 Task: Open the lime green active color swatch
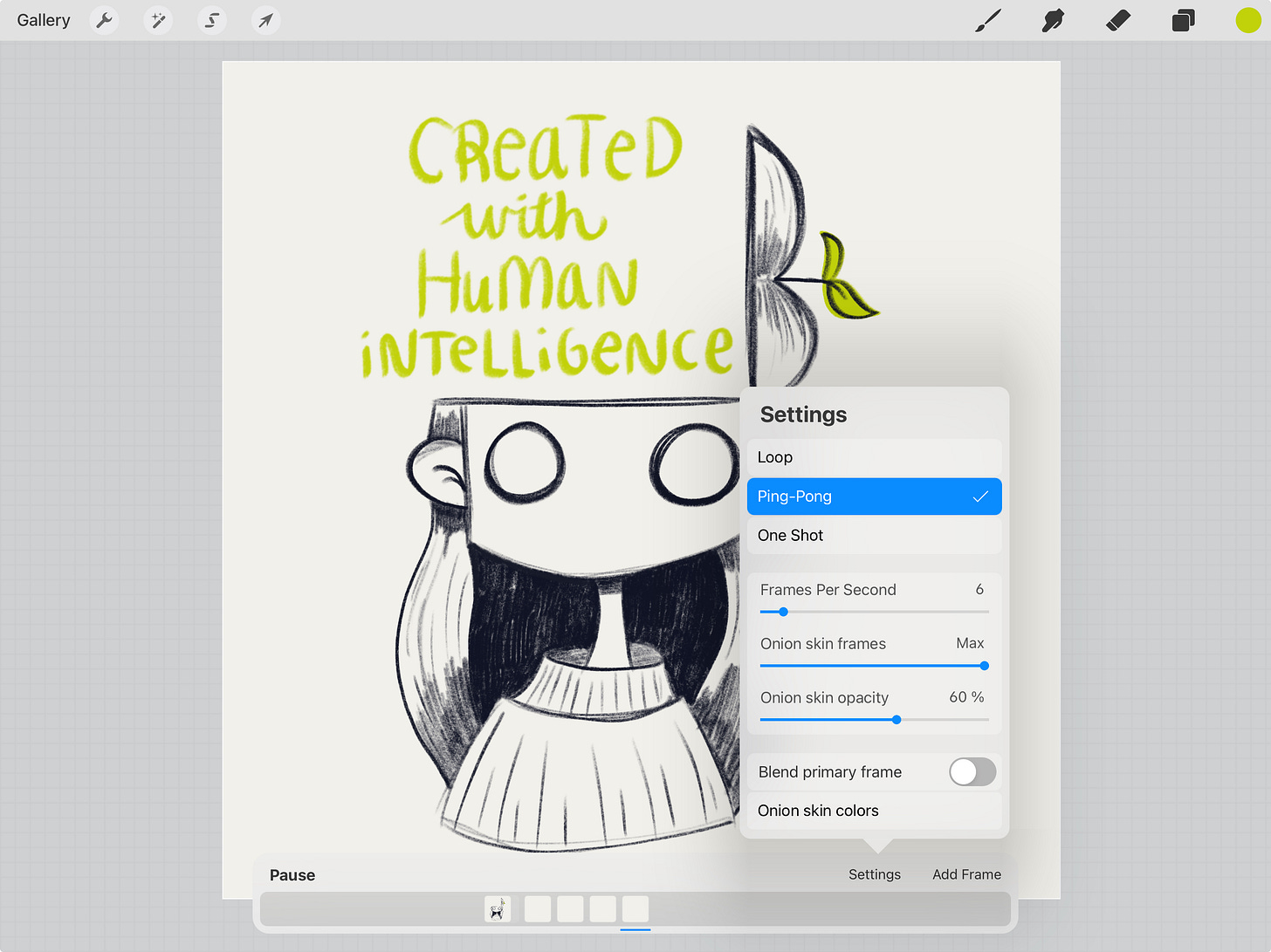click(1248, 20)
